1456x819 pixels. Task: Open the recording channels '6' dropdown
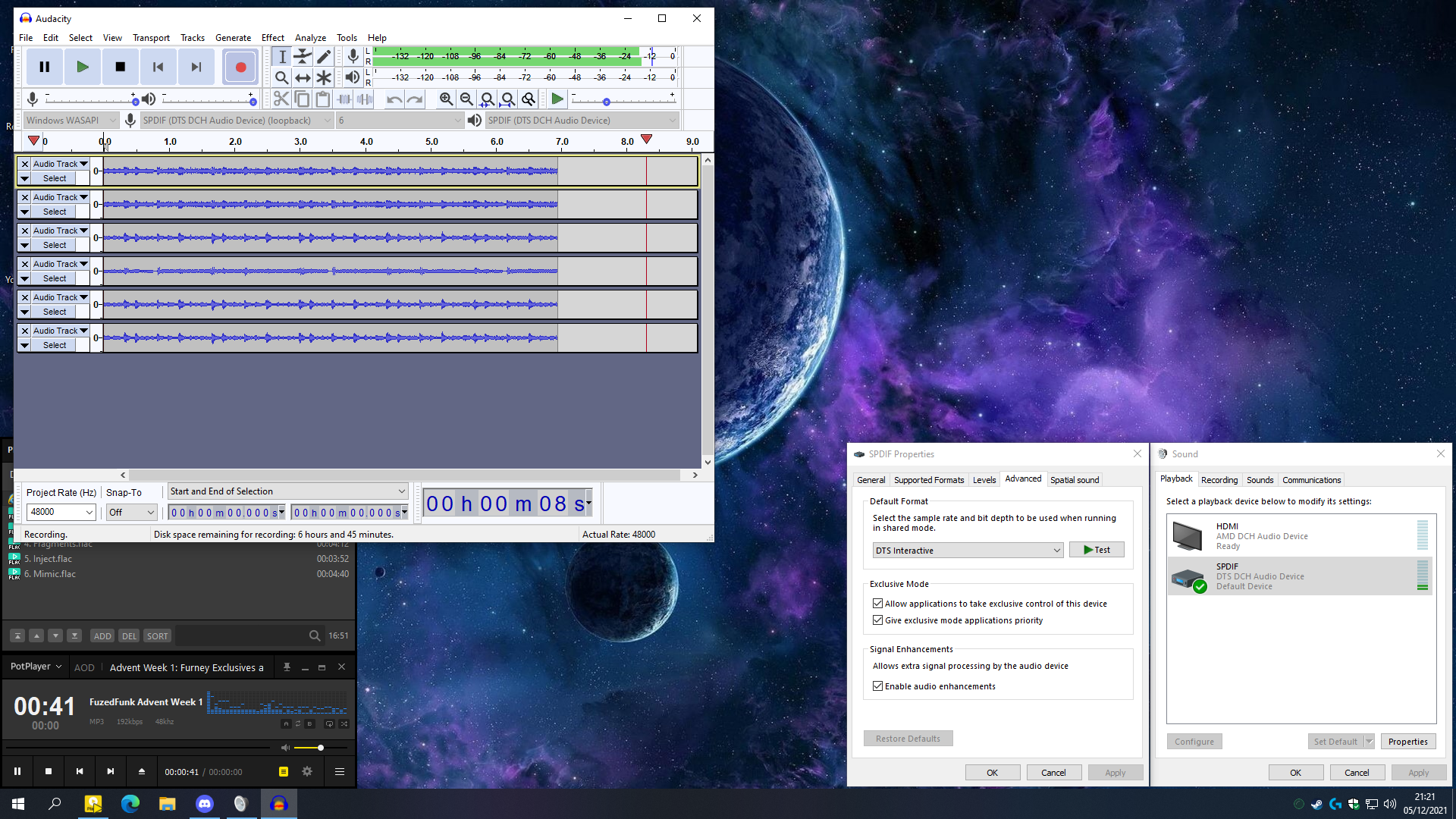point(400,120)
